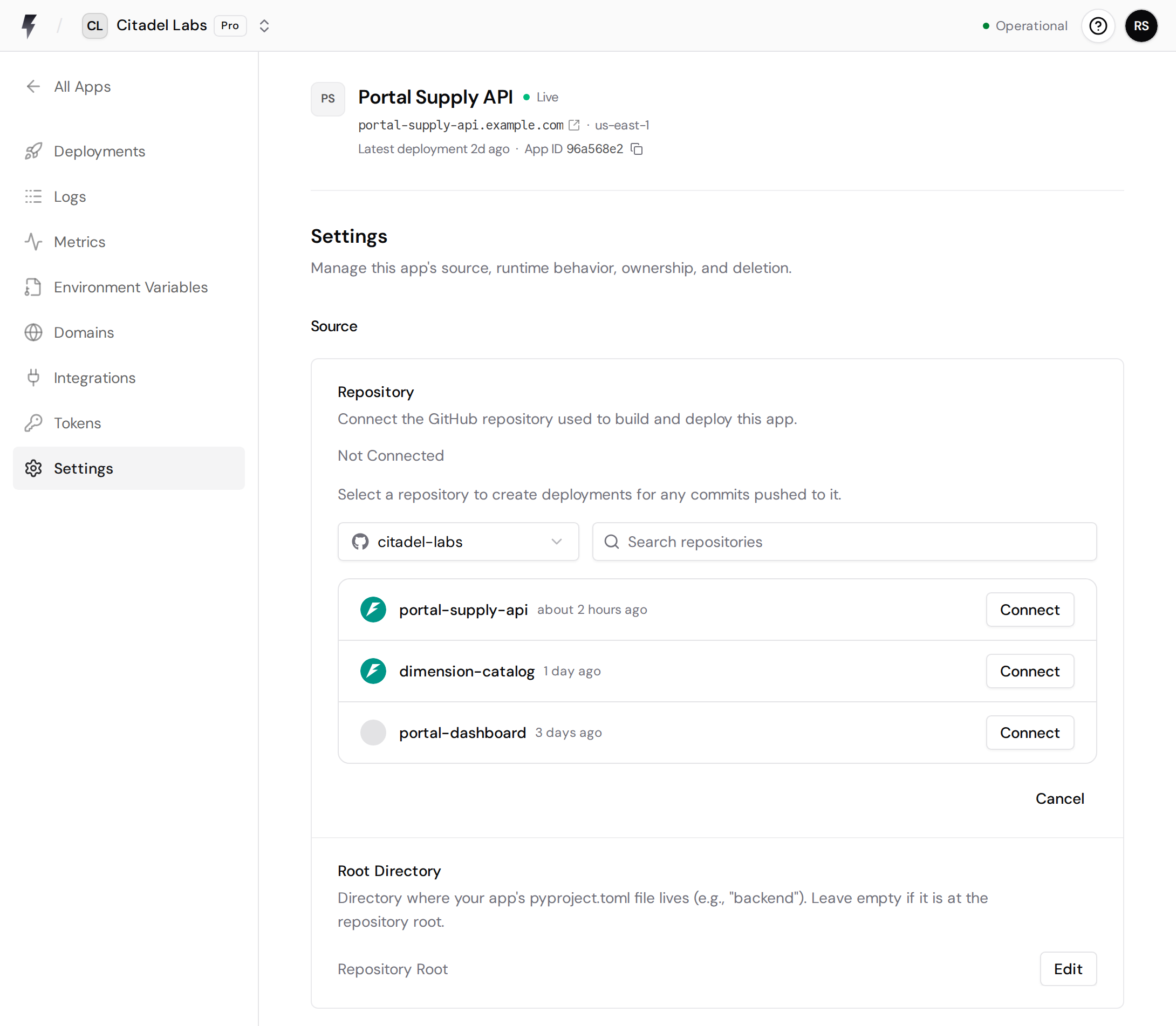The height and width of the screenshot is (1026, 1176).
Task: Open Integrations in the sidebar
Action: click(x=129, y=377)
